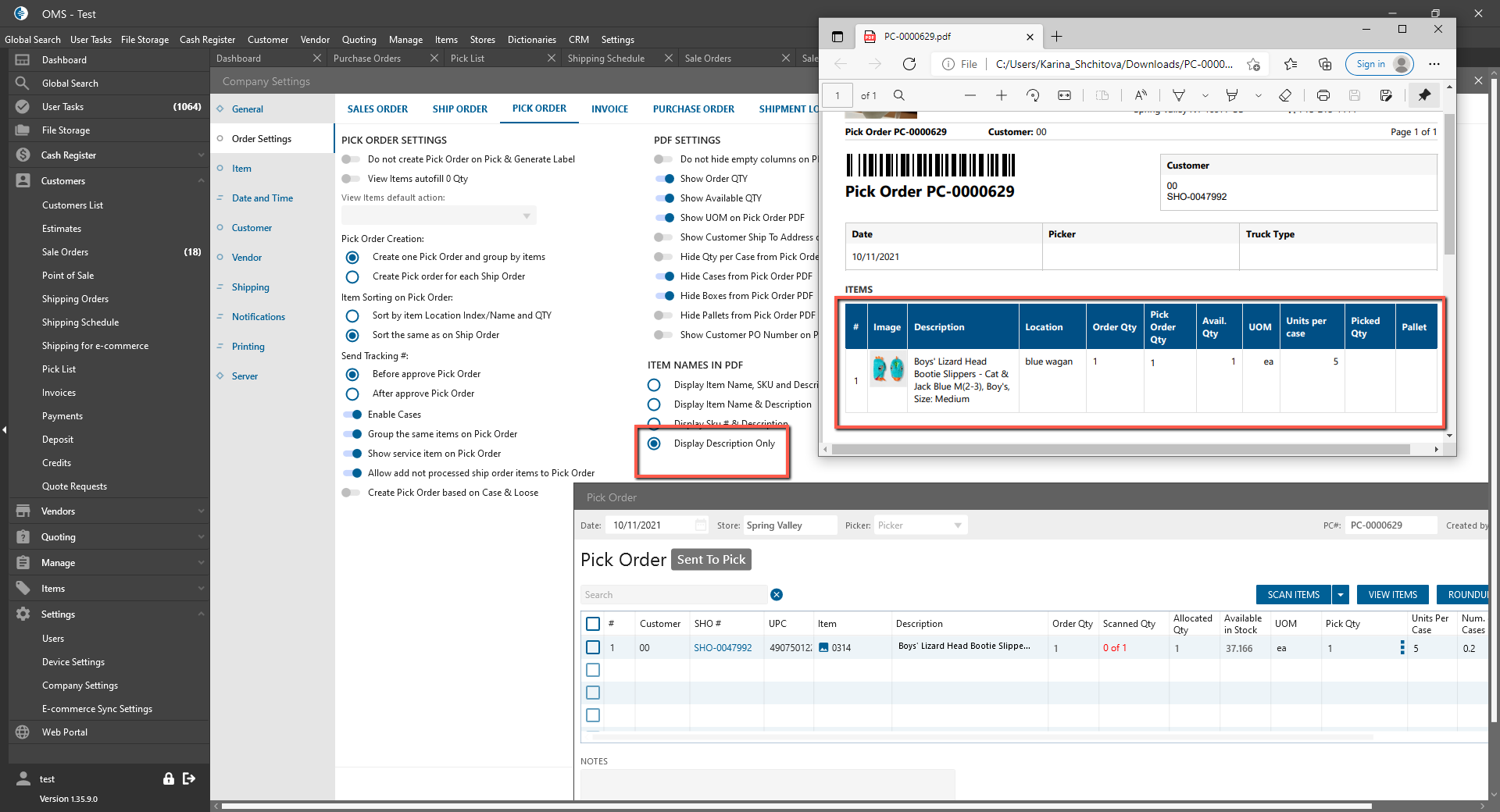Open the Picker dropdown
This screenshot has width=1500, height=812.
[920, 525]
